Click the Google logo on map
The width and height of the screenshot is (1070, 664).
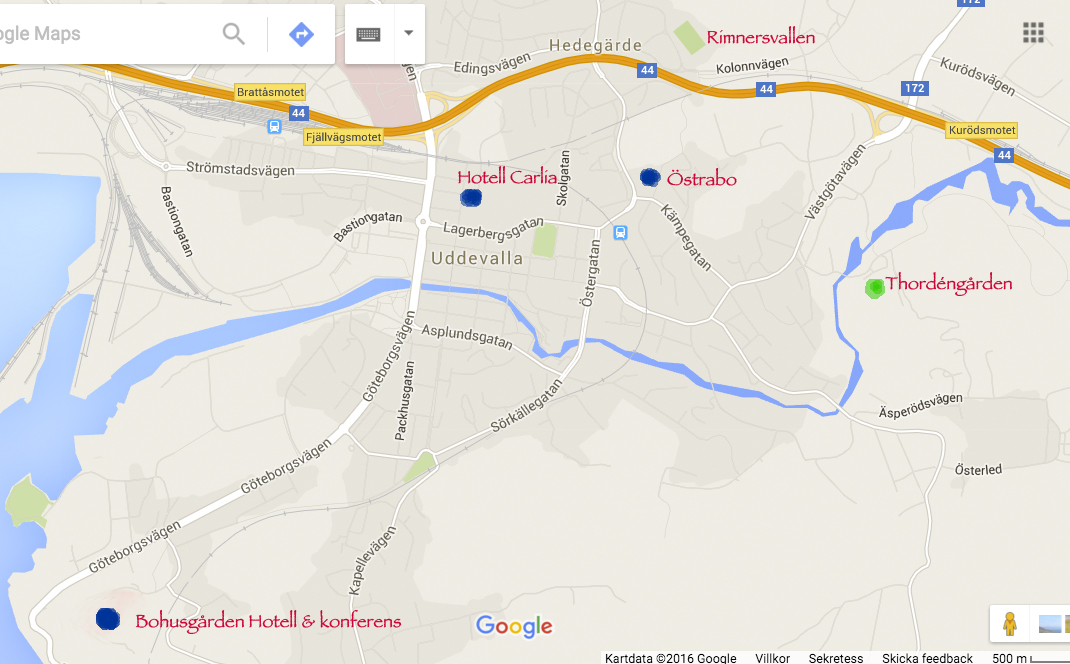click(x=514, y=626)
